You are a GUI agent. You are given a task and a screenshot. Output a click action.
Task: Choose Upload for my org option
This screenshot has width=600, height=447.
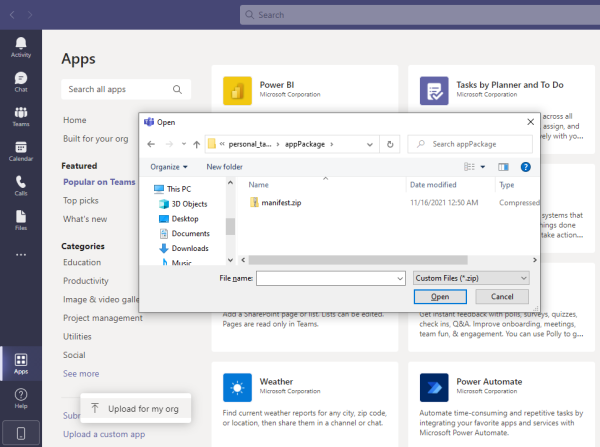click(136, 409)
